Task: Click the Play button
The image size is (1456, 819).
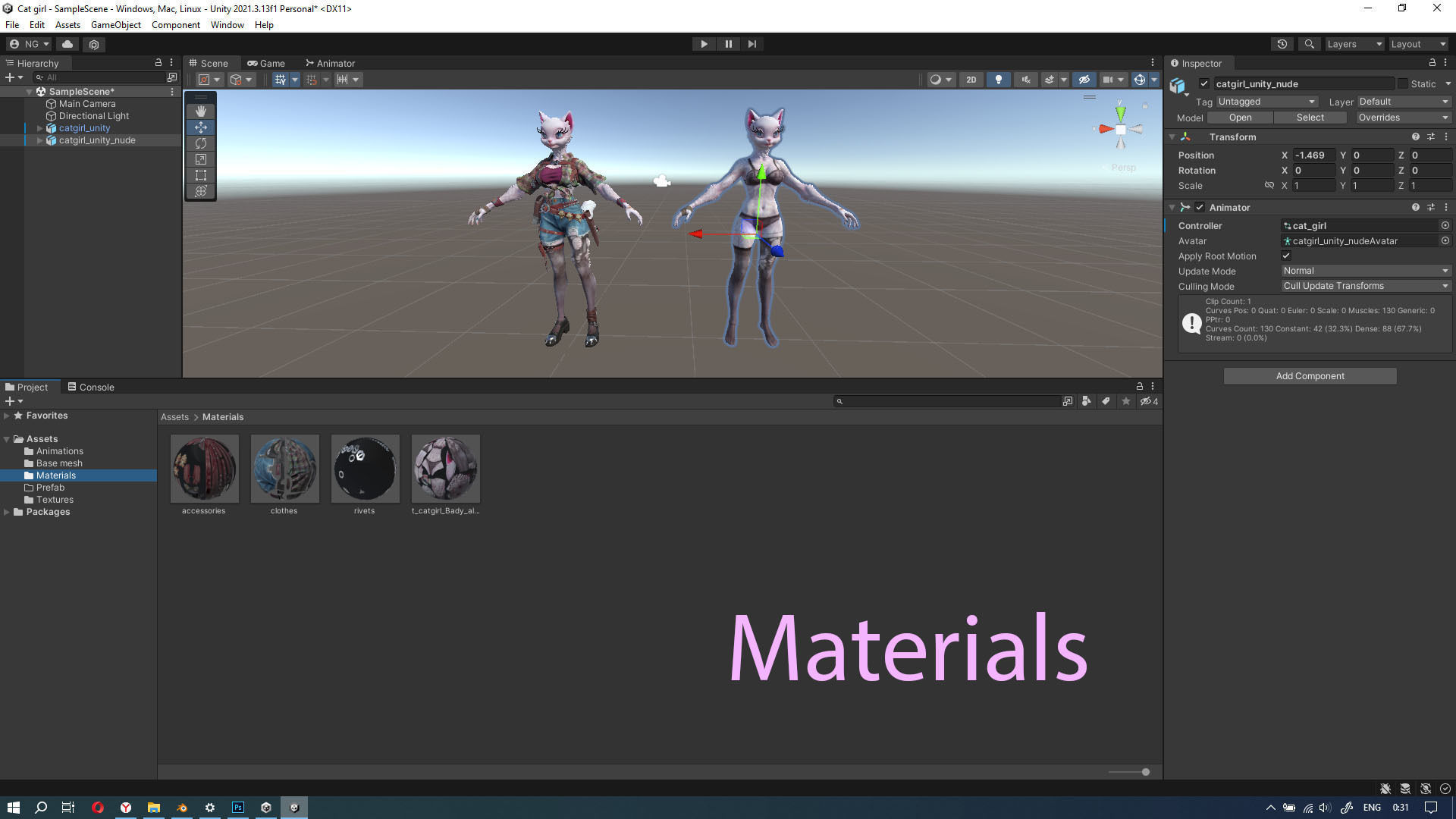Action: pos(704,44)
